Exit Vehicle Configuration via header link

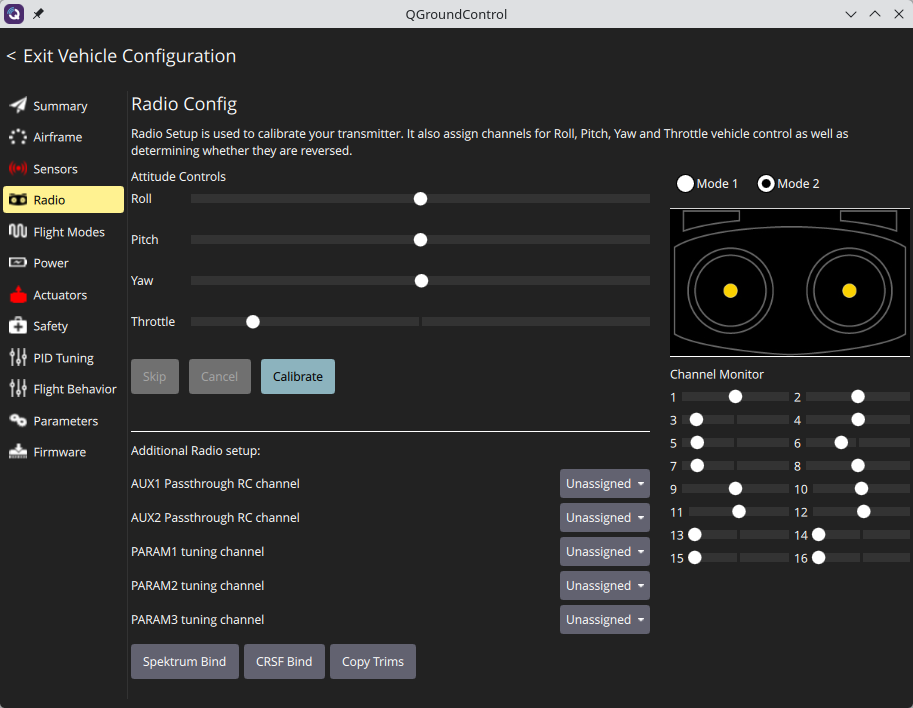(120, 56)
